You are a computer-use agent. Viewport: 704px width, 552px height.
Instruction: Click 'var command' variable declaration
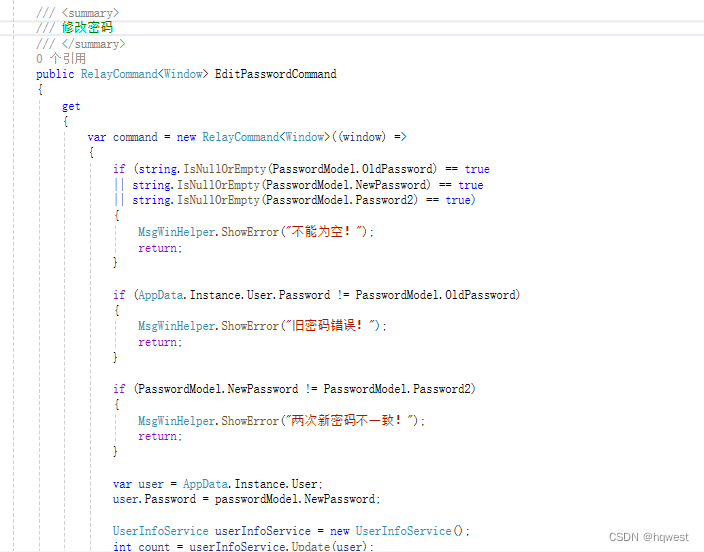click(123, 137)
